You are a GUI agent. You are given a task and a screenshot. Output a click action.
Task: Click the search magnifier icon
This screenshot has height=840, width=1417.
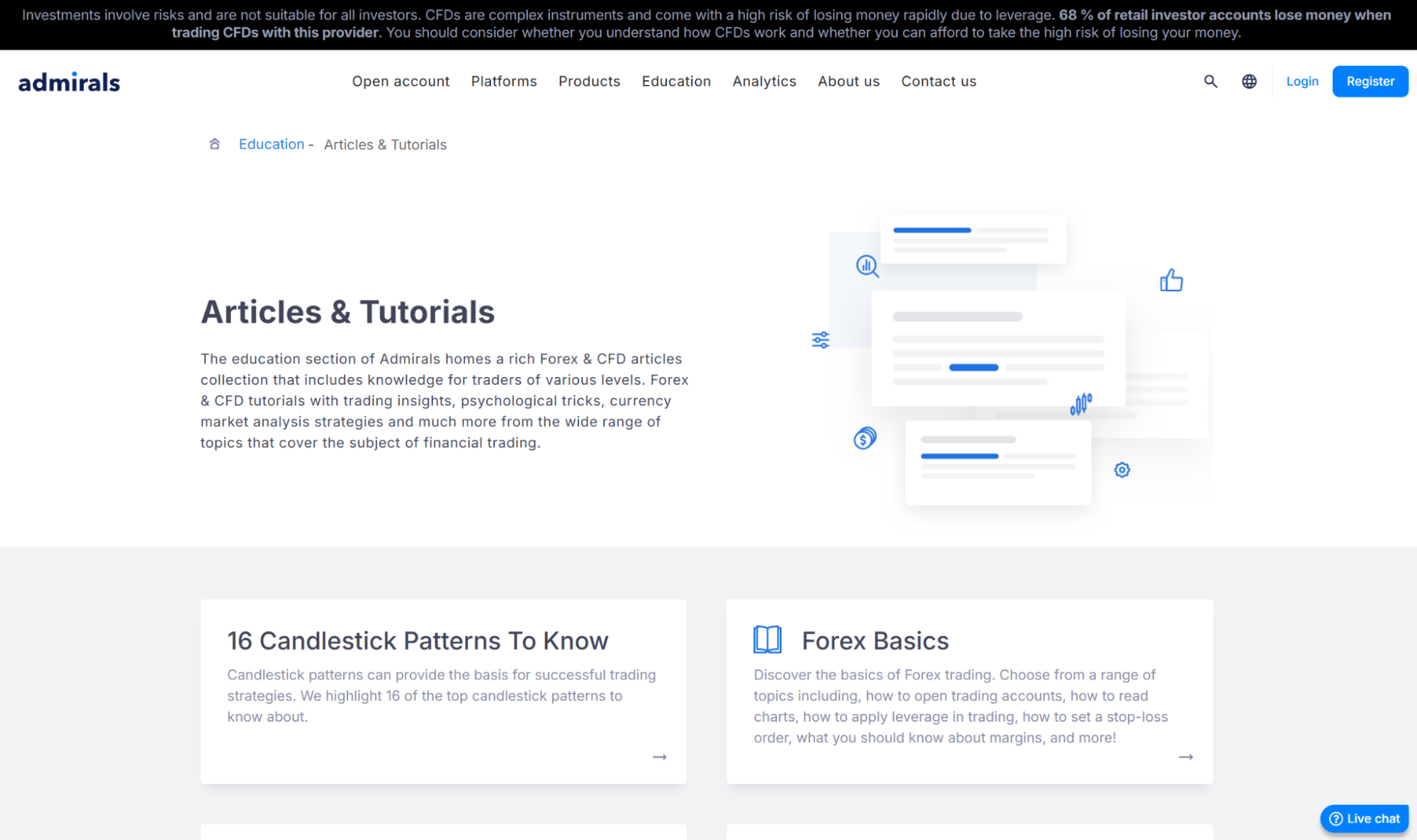(1210, 82)
